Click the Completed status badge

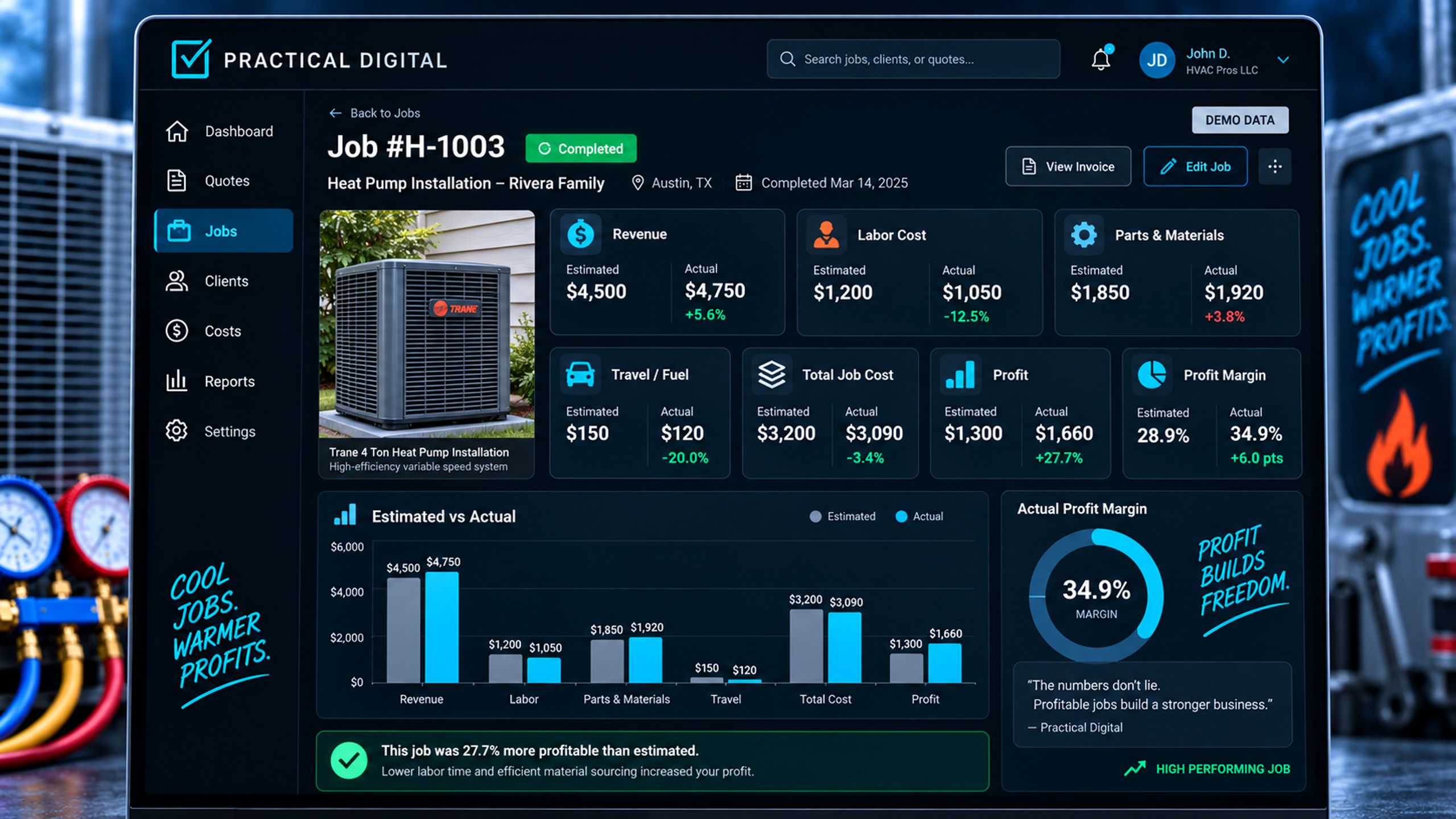tap(581, 148)
